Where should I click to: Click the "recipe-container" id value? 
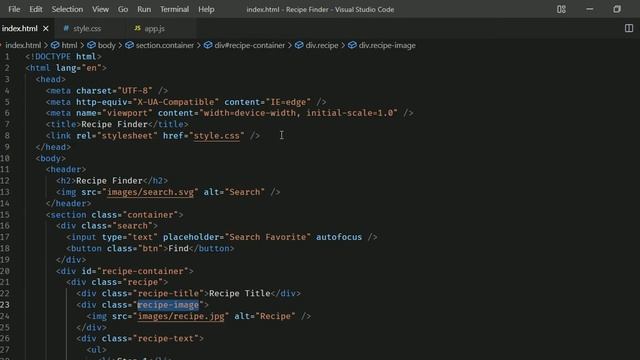pyautogui.click(x=142, y=271)
